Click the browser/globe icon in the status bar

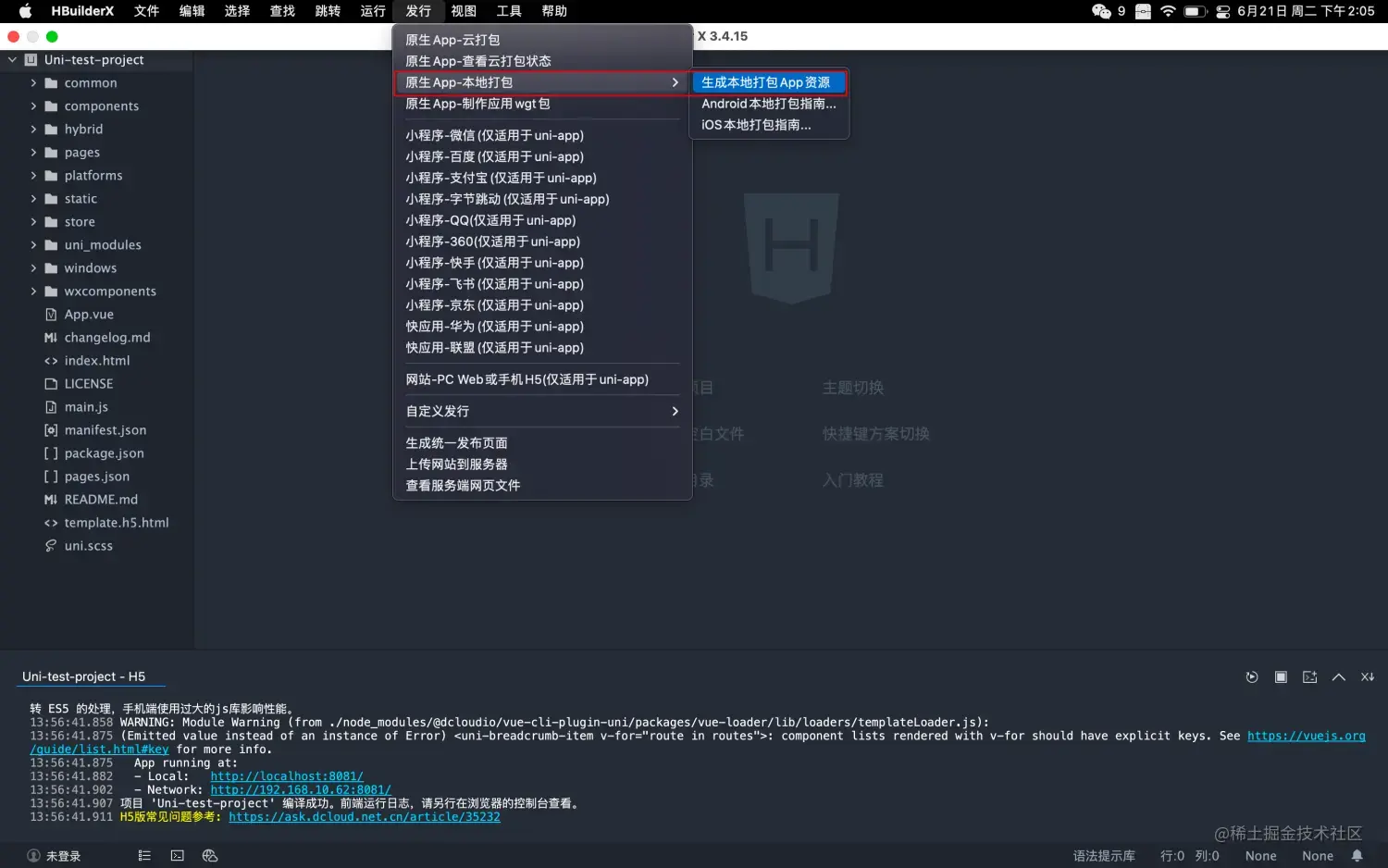coord(210,855)
